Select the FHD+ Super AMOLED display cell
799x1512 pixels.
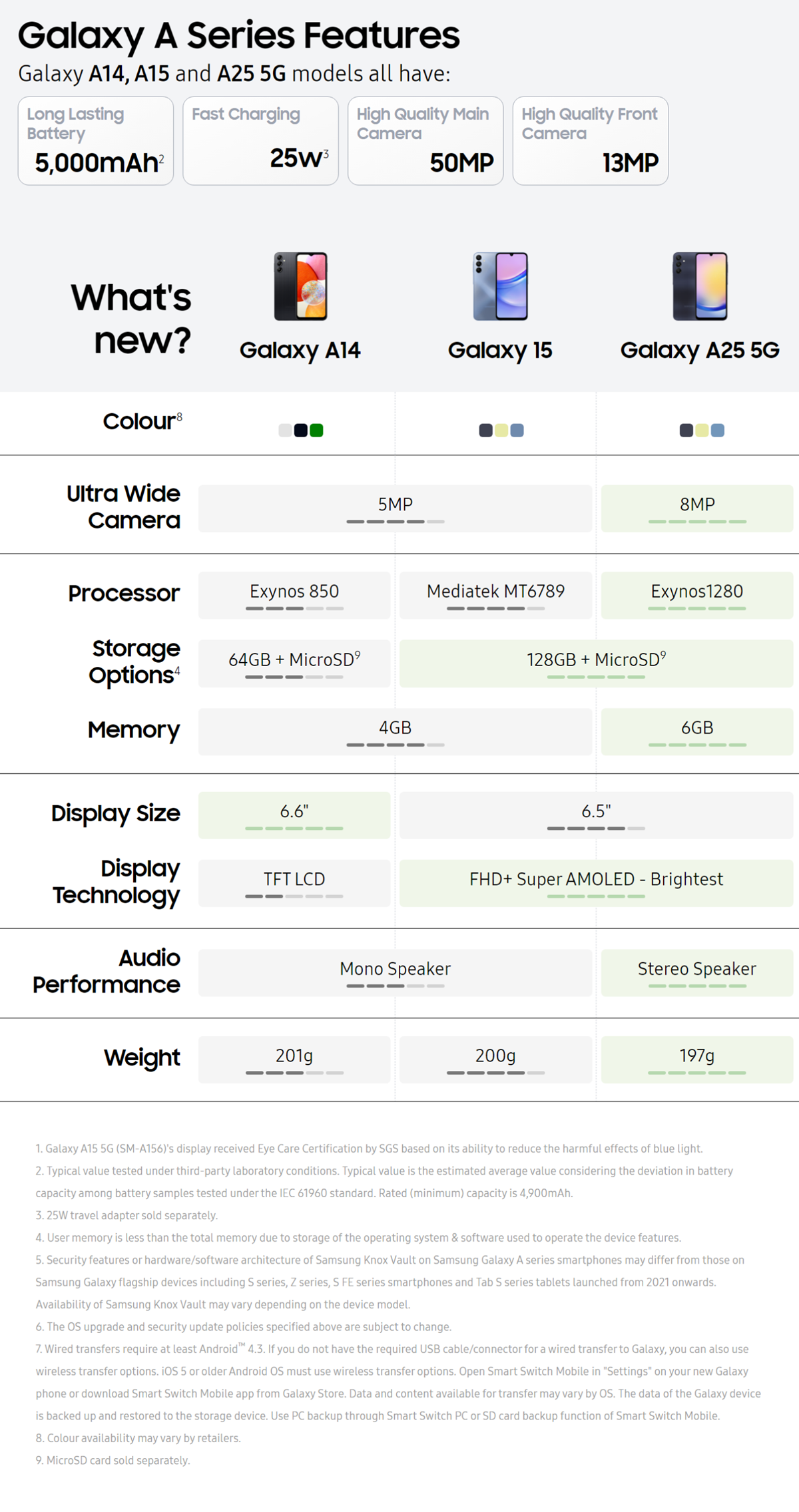(596, 883)
